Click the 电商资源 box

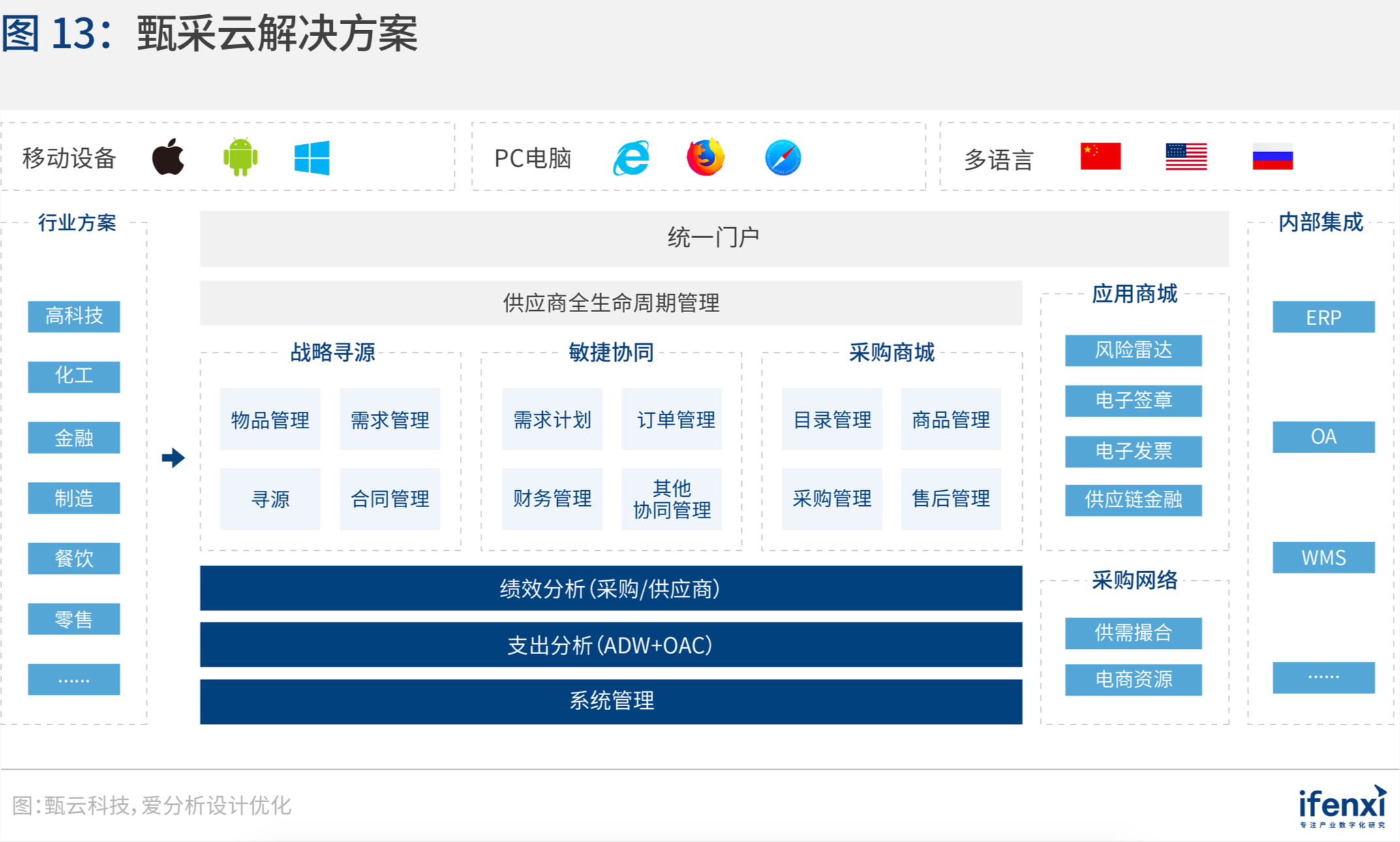[x=1133, y=680]
